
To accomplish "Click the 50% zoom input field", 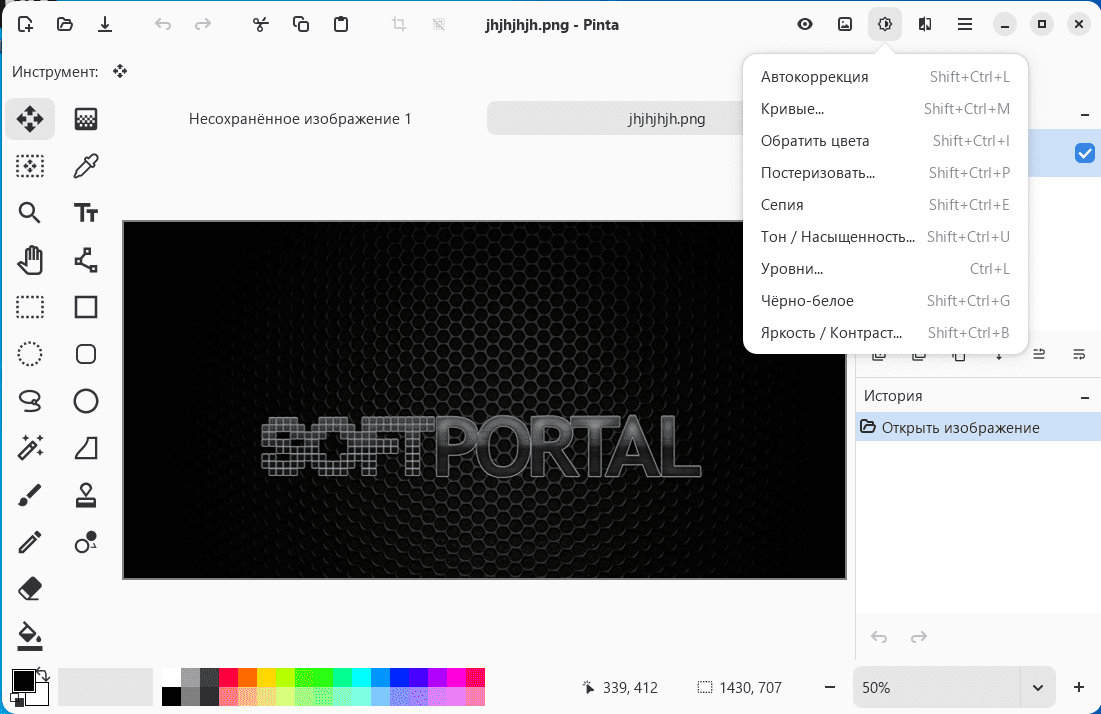I will [937, 687].
